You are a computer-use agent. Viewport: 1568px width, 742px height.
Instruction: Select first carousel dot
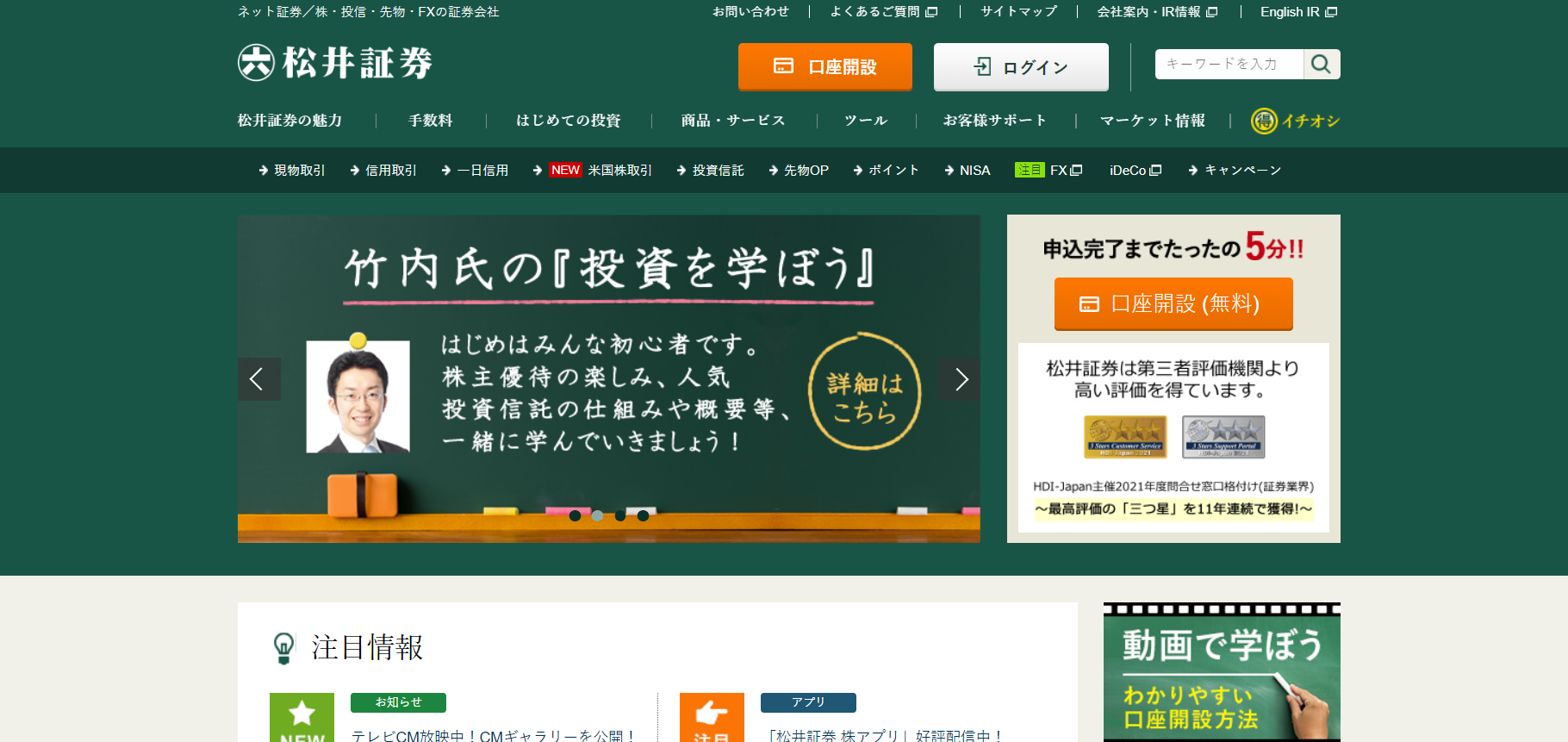(575, 515)
